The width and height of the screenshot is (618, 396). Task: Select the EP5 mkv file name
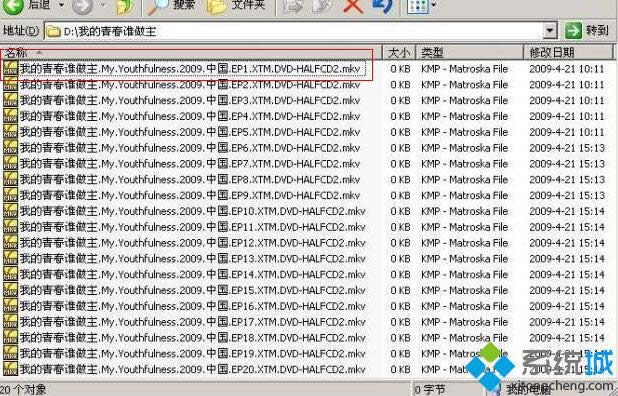coord(190,132)
